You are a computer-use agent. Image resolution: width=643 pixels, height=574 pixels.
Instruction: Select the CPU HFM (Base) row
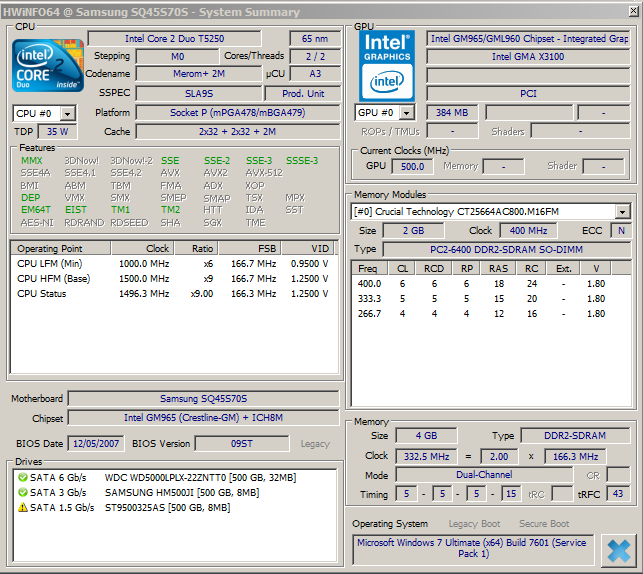click(x=173, y=279)
